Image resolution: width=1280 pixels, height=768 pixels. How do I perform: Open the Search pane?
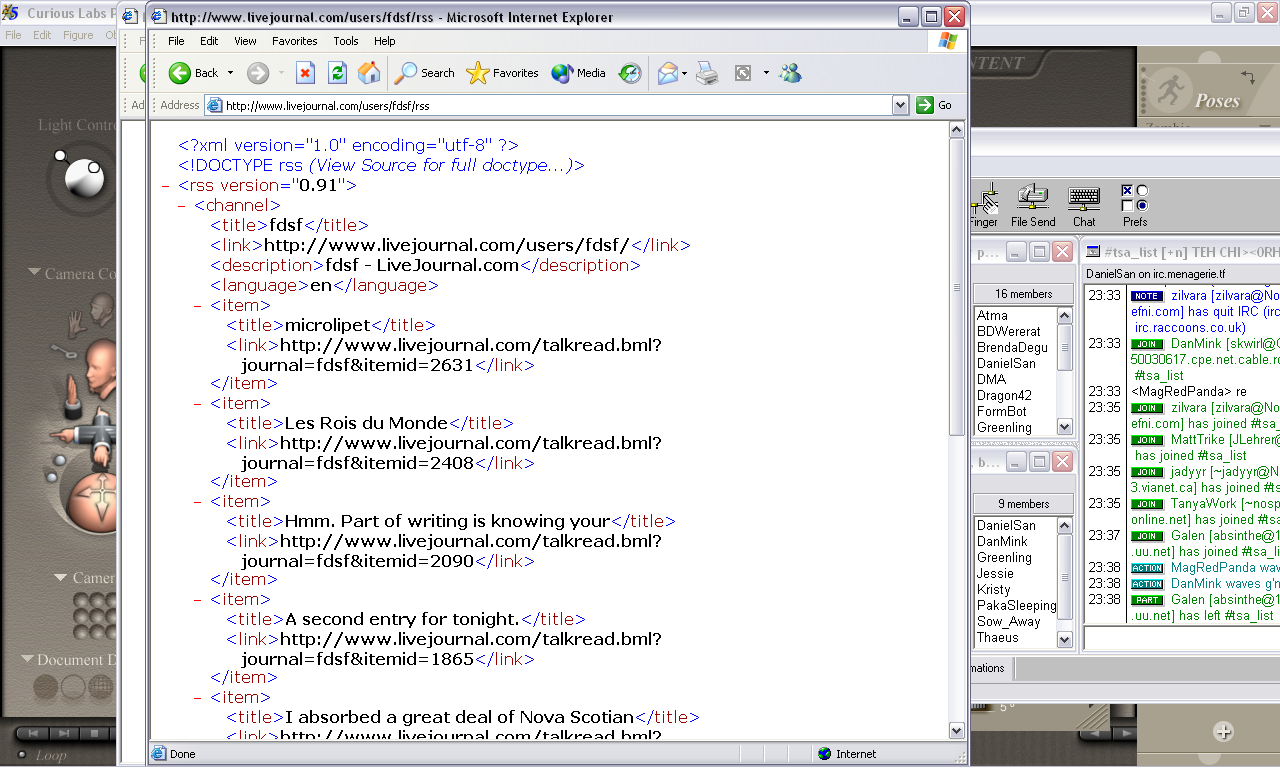425,73
